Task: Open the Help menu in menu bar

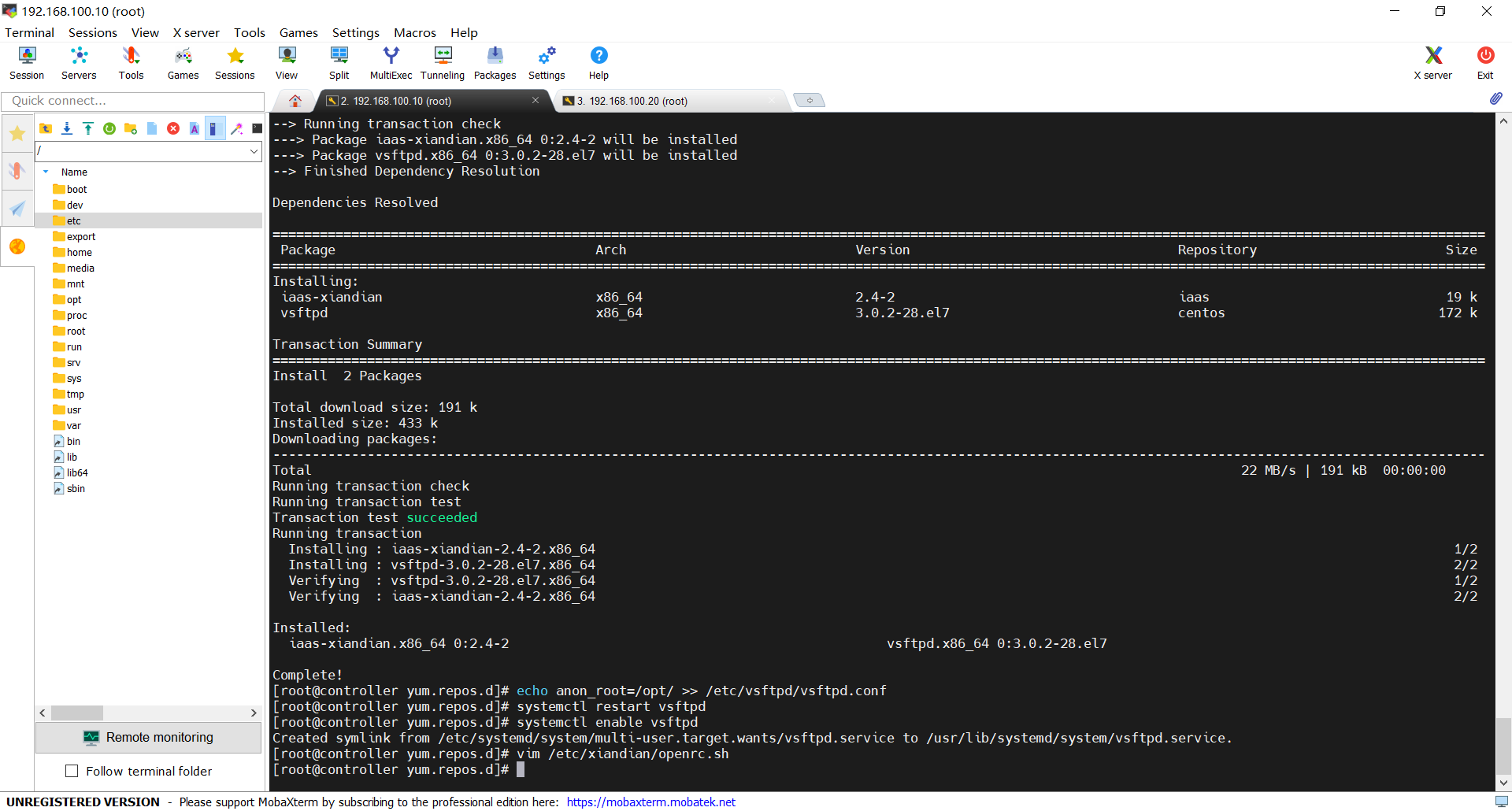Action: pyautogui.click(x=464, y=32)
